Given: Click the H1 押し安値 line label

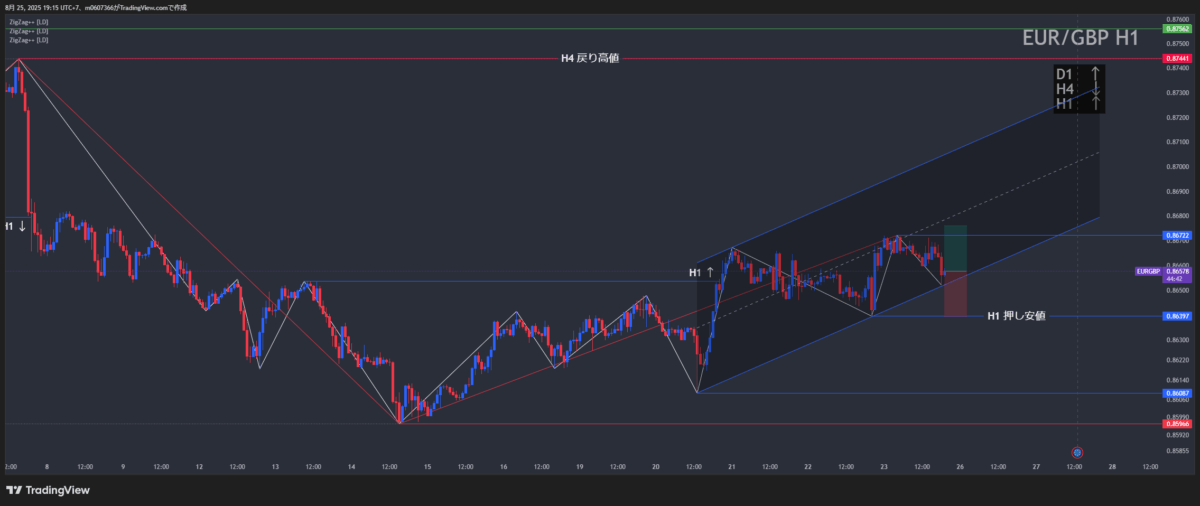Looking at the screenshot, I should (x=1016, y=316).
